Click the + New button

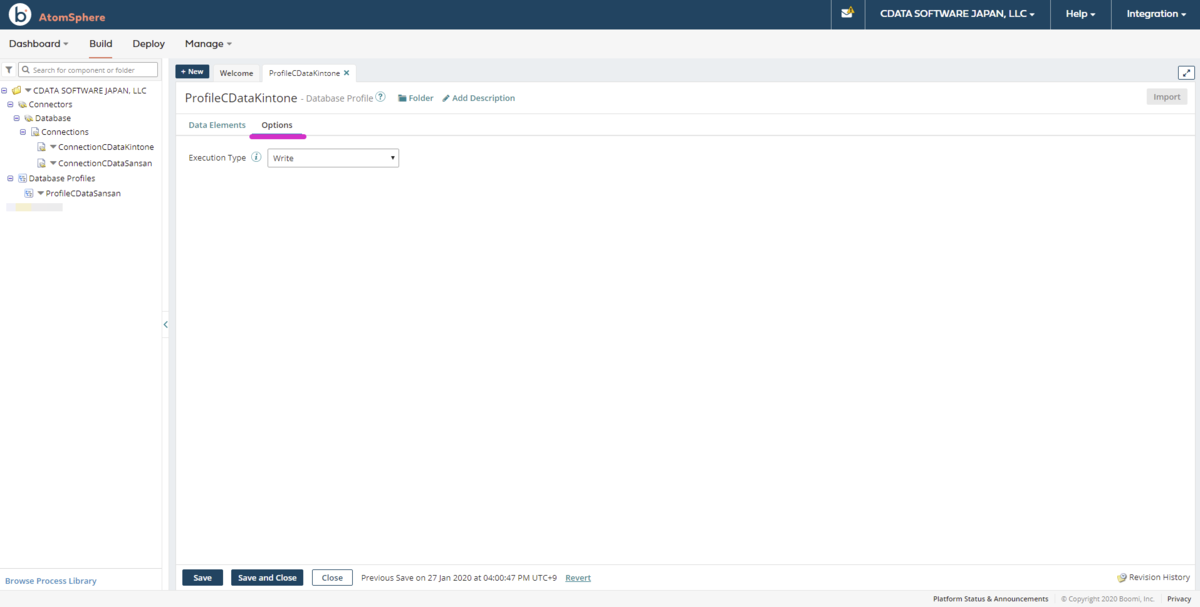tap(192, 72)
